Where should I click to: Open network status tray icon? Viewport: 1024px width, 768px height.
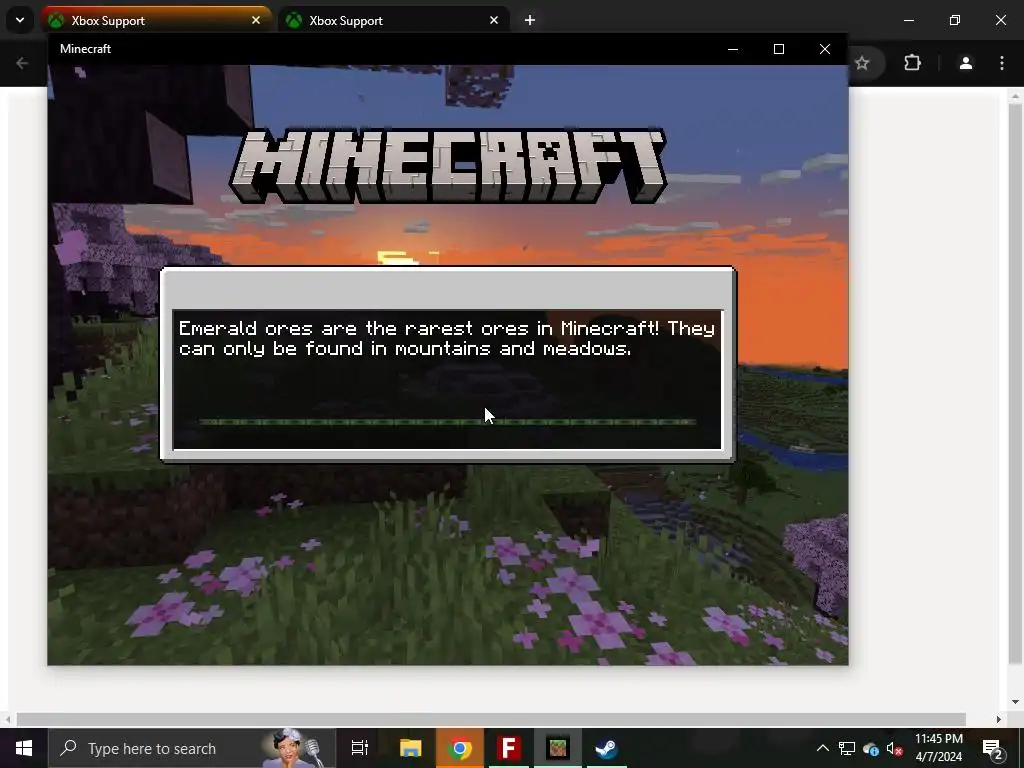coord(847,748)
